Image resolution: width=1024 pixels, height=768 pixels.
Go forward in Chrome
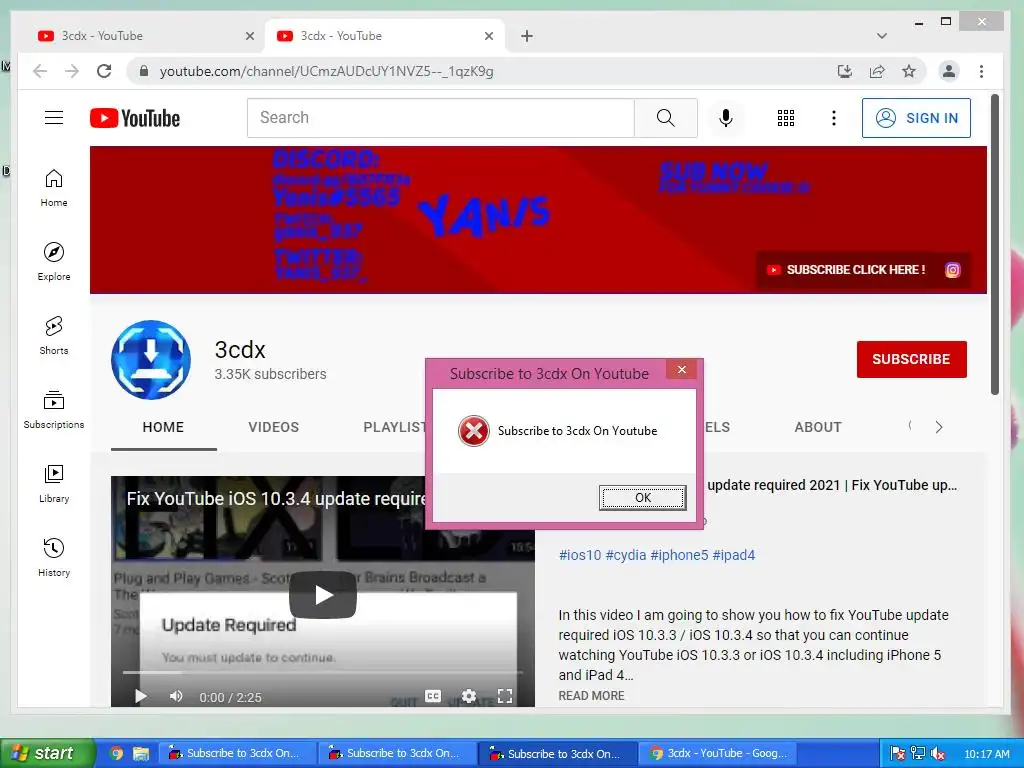coord(72,71)
